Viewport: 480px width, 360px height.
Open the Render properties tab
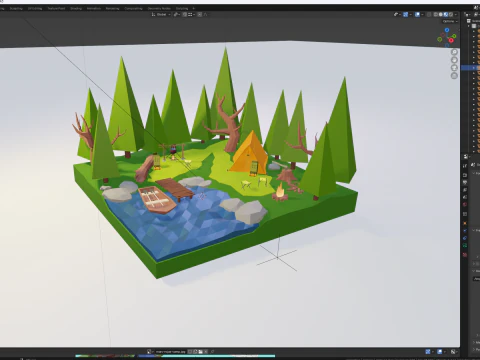pos(465,175)
